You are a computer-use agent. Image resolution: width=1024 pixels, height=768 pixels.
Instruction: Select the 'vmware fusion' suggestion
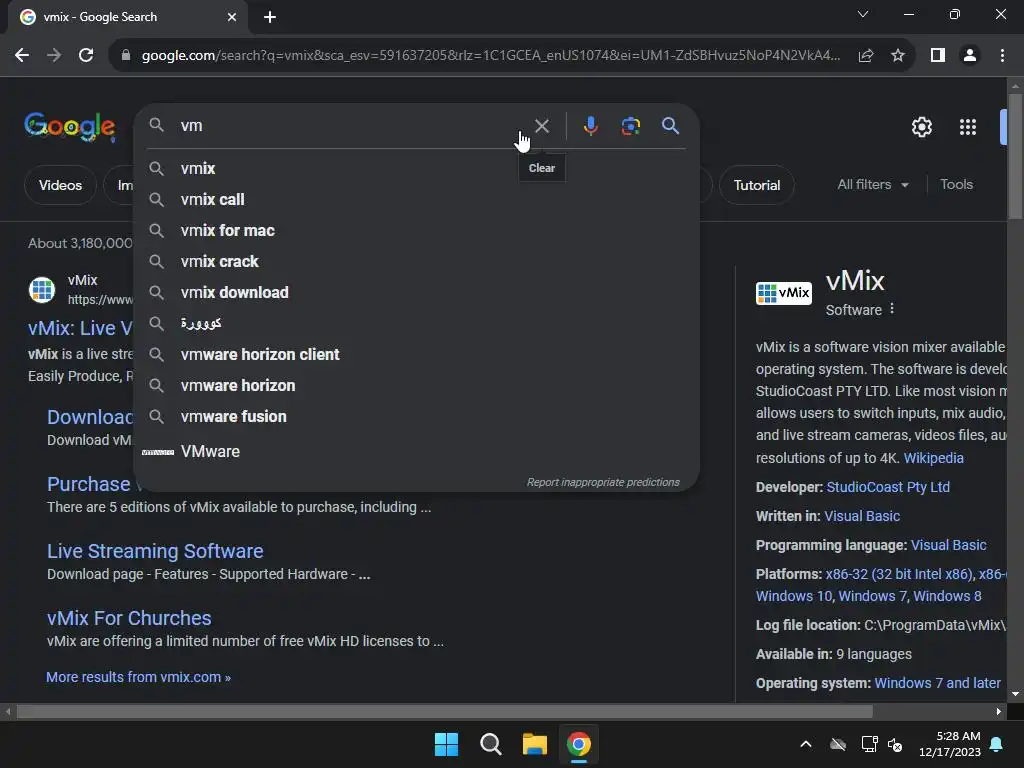click(416, 417)
